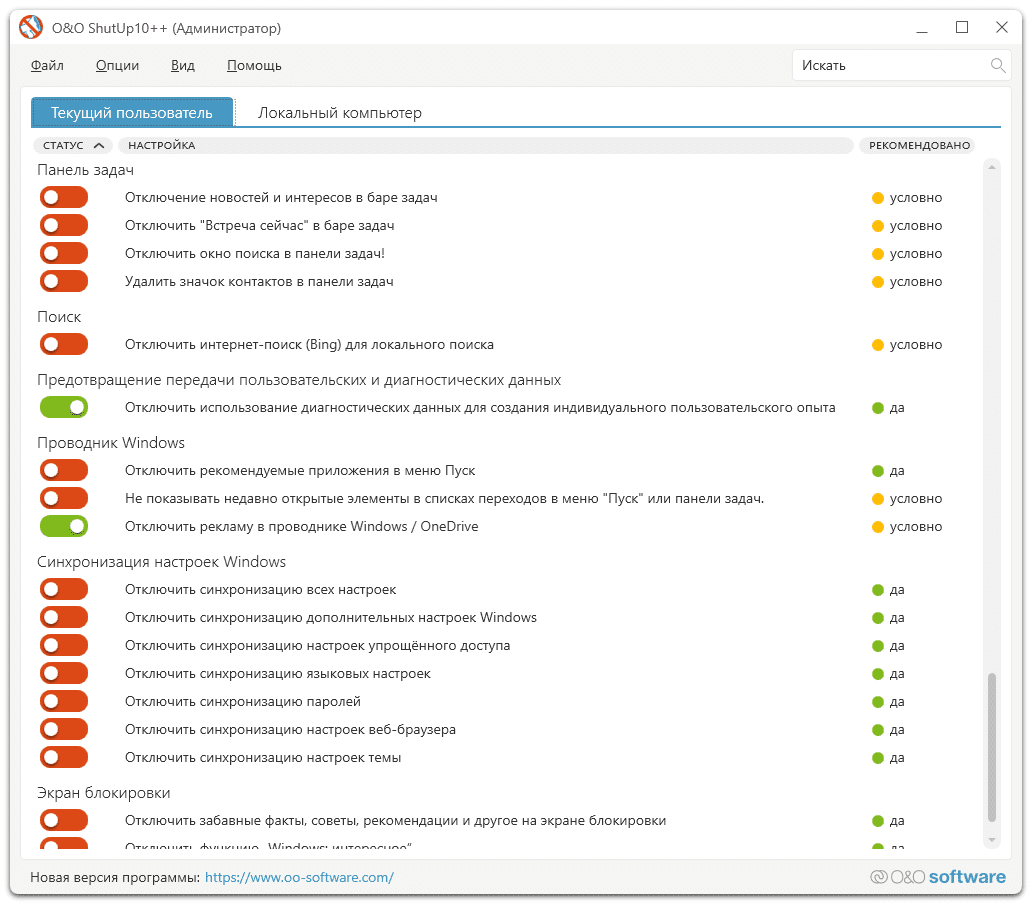Open the Опции menu

(x=117, y=66)
